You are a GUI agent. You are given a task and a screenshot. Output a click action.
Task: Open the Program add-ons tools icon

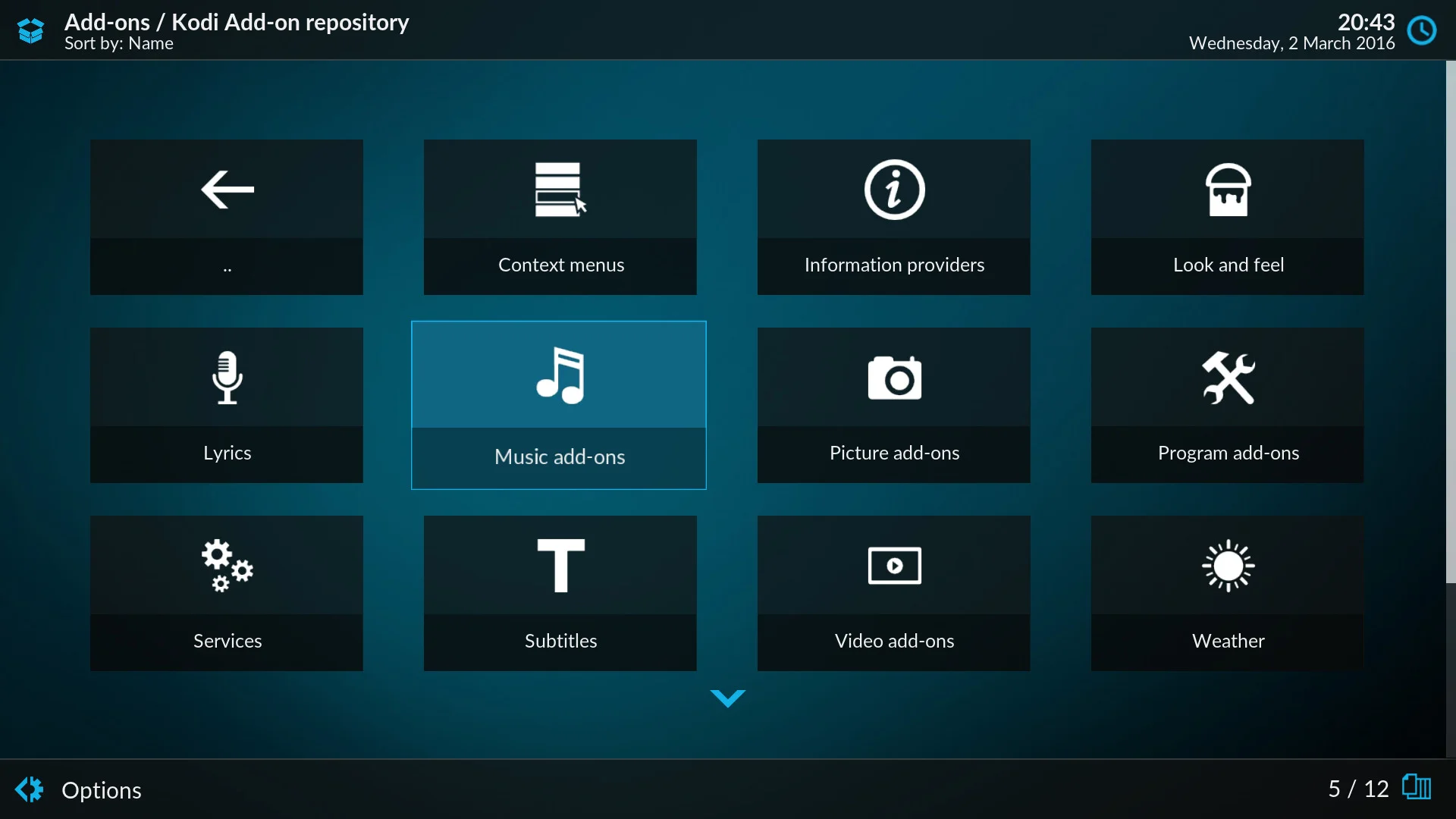[1228, 378]
